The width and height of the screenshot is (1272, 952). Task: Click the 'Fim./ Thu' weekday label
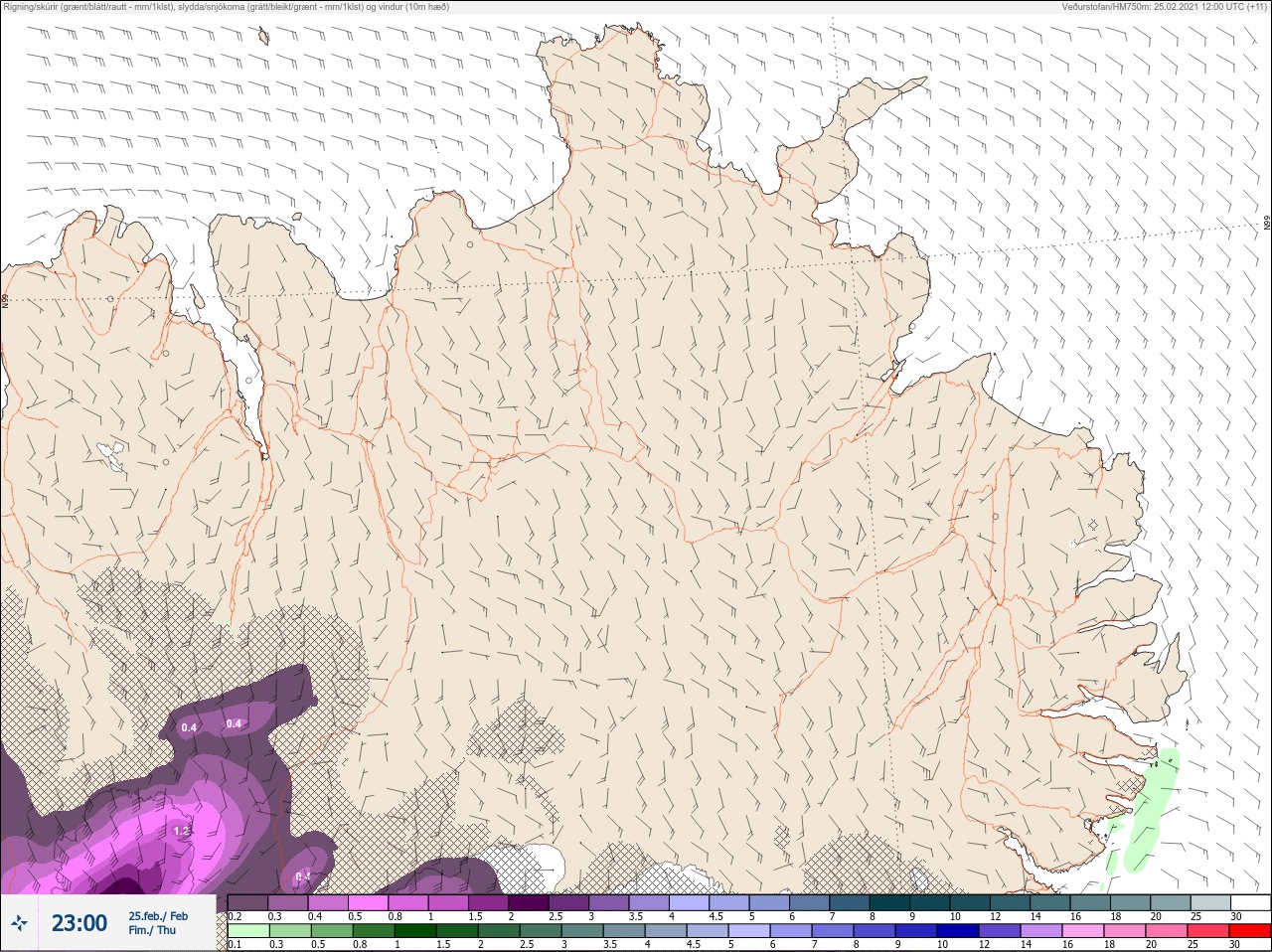pos(151,930)
